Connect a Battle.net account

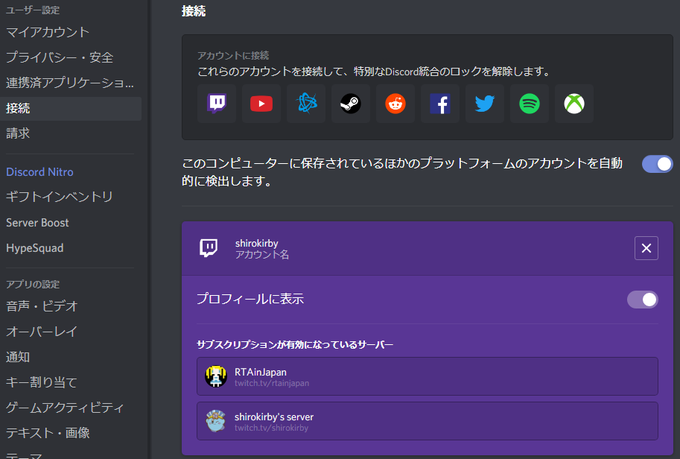pyautogui.click(x=306, y=104)
